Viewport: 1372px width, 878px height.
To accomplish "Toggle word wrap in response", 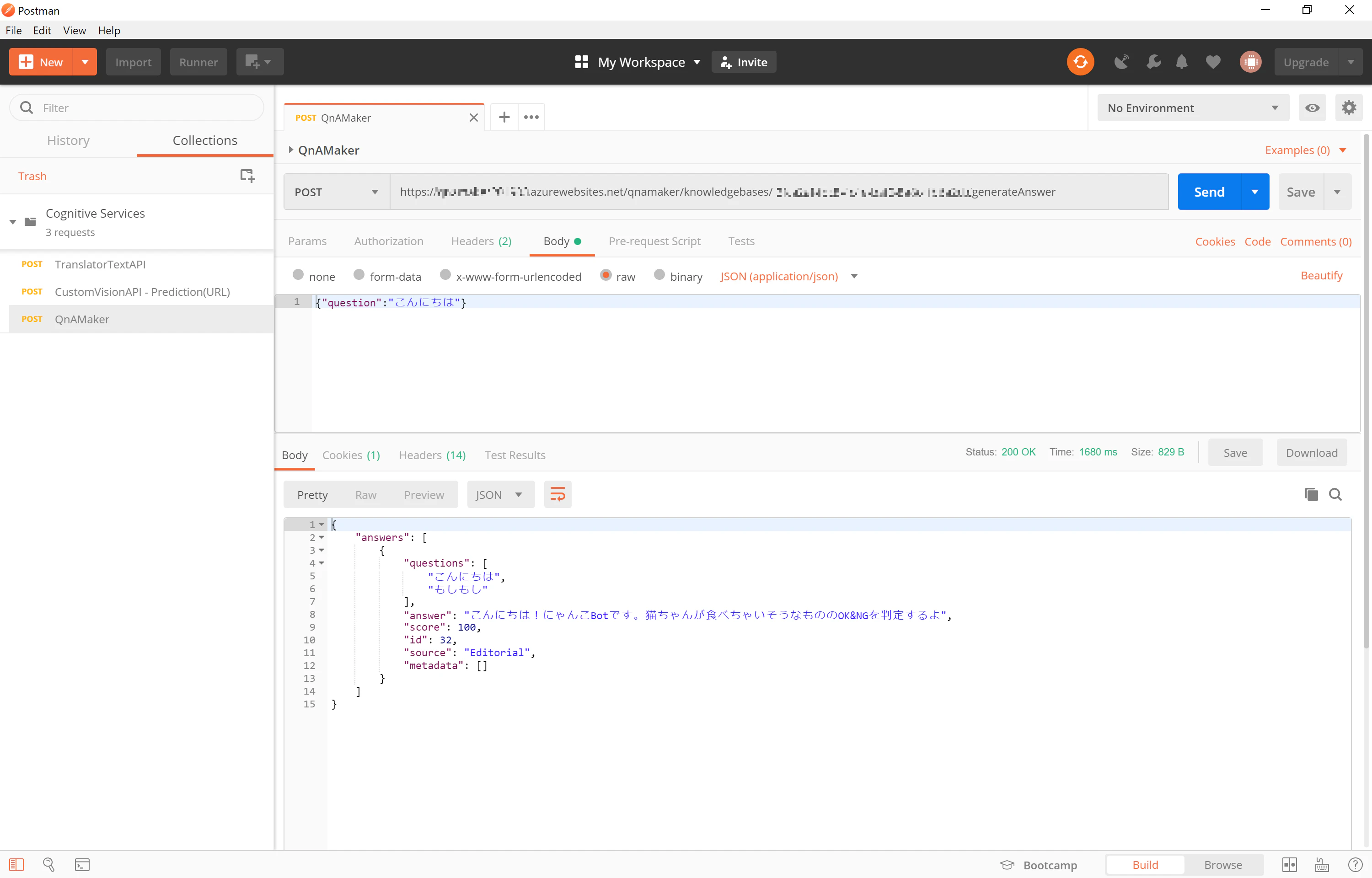I will (x=557, y=494).
